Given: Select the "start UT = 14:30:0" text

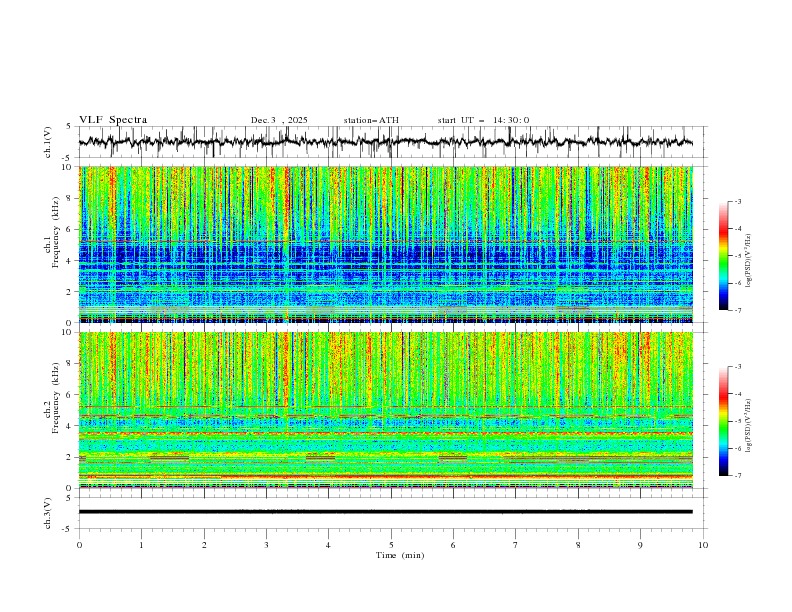Looking at the screenshot, I should coord(483,120).
